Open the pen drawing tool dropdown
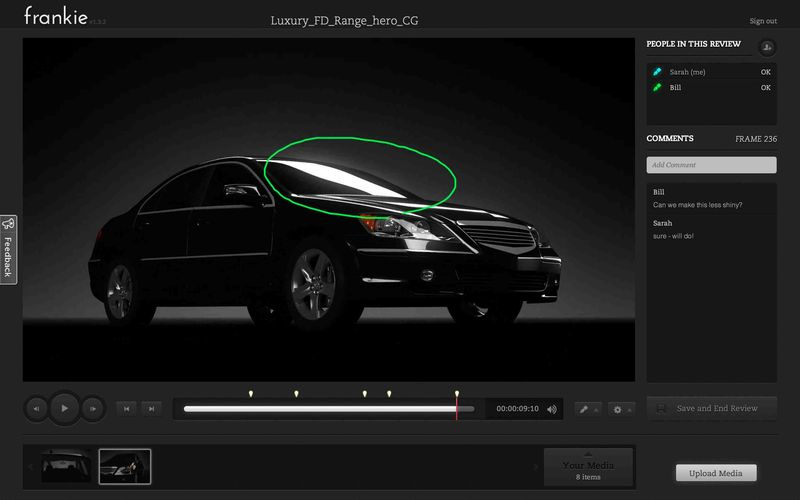The image size is (800, 500). (589, 409)
